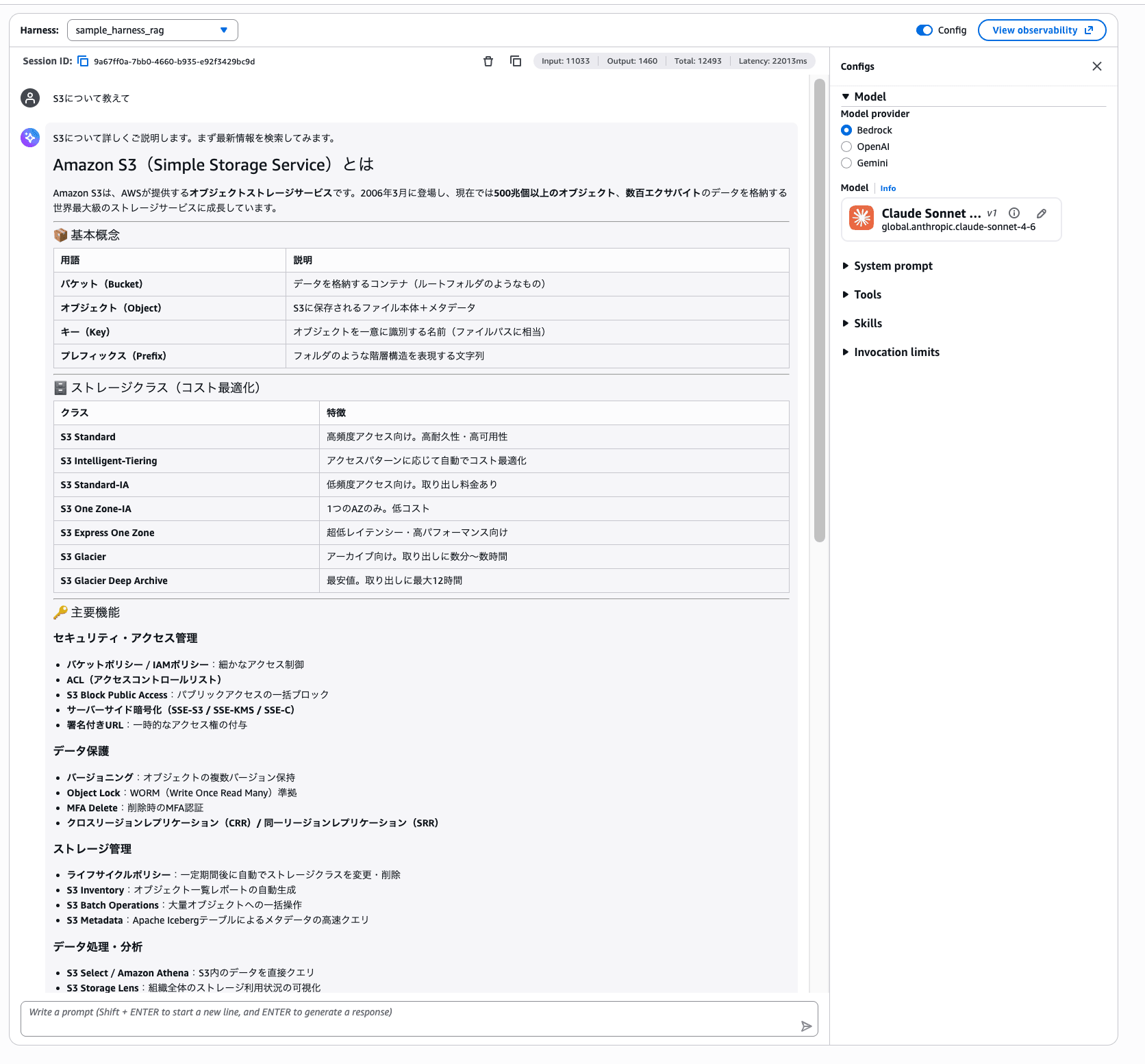1145x1064 pixels.
Task: Expand the Skills section
Action: [x=862, y=323]
